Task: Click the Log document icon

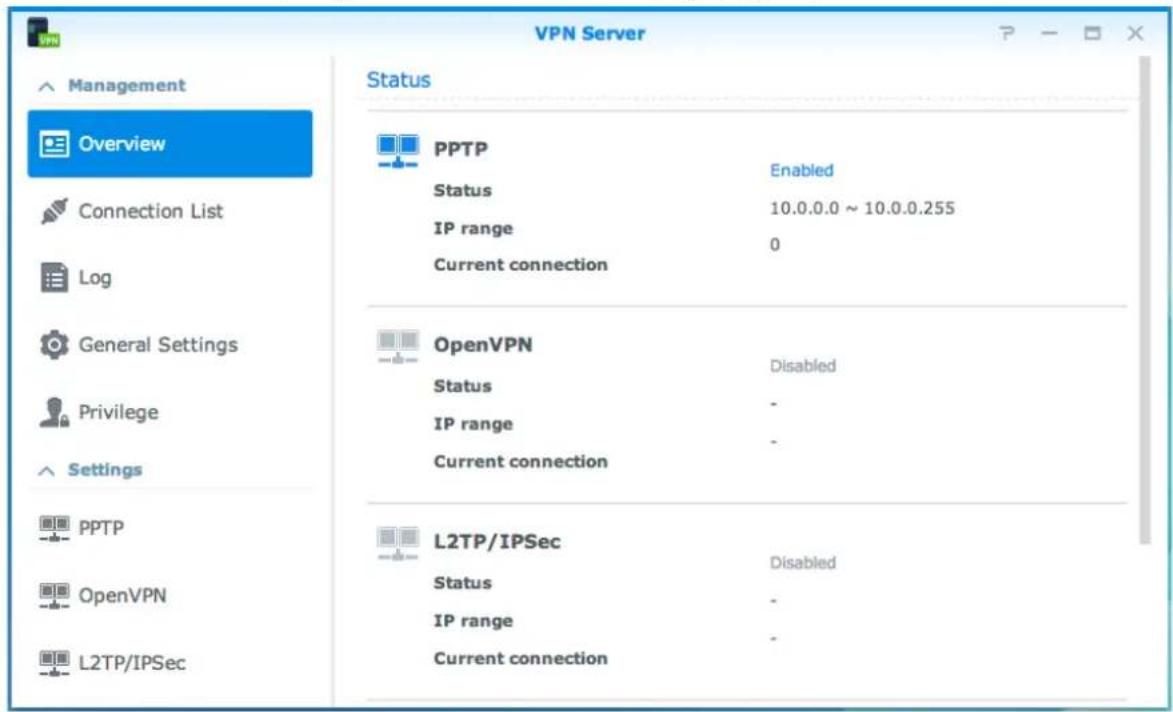Action: coord(53,278)
